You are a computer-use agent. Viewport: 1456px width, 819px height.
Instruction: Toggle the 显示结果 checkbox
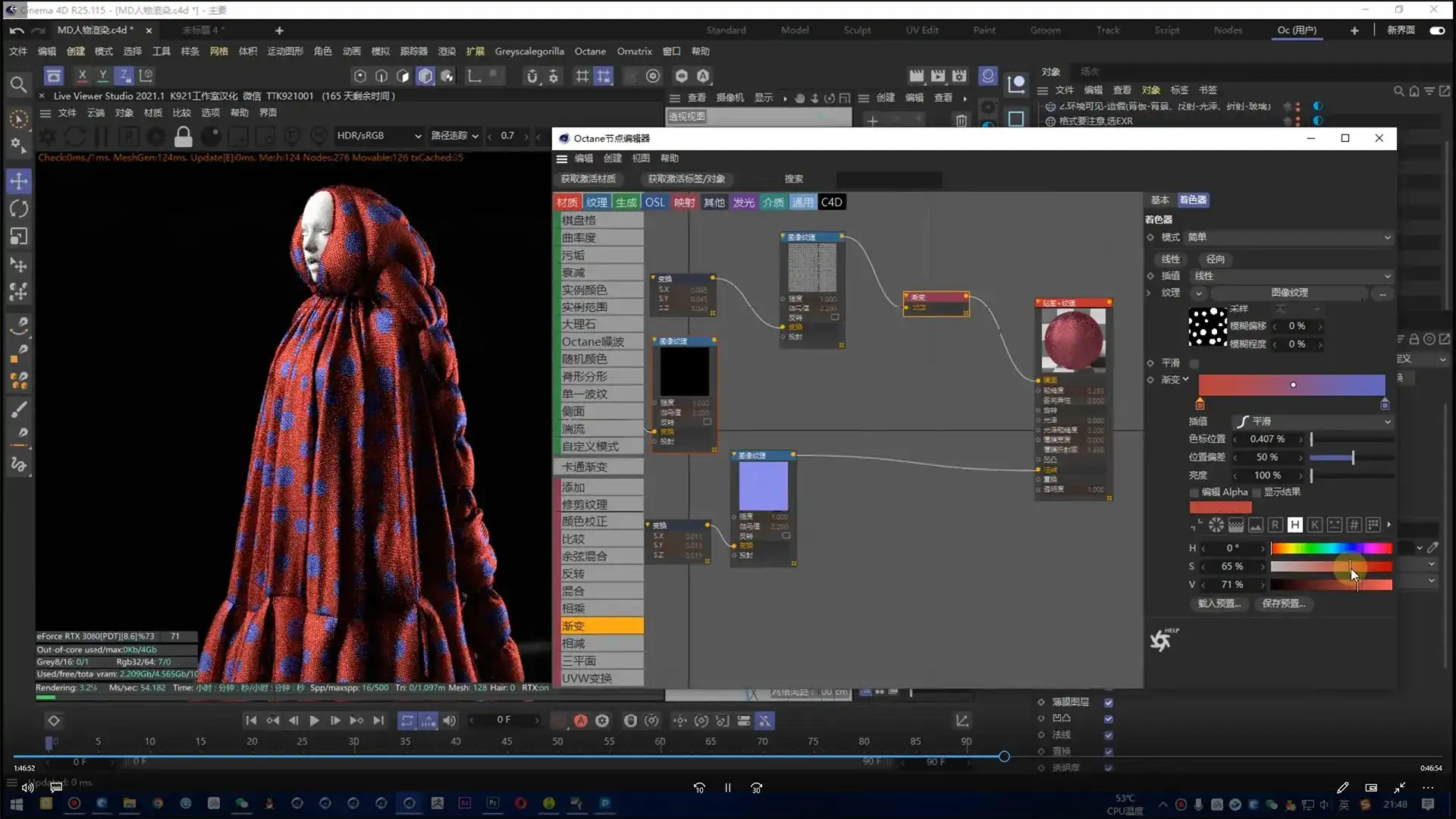pyautogui.click(x=1257, y=492)
